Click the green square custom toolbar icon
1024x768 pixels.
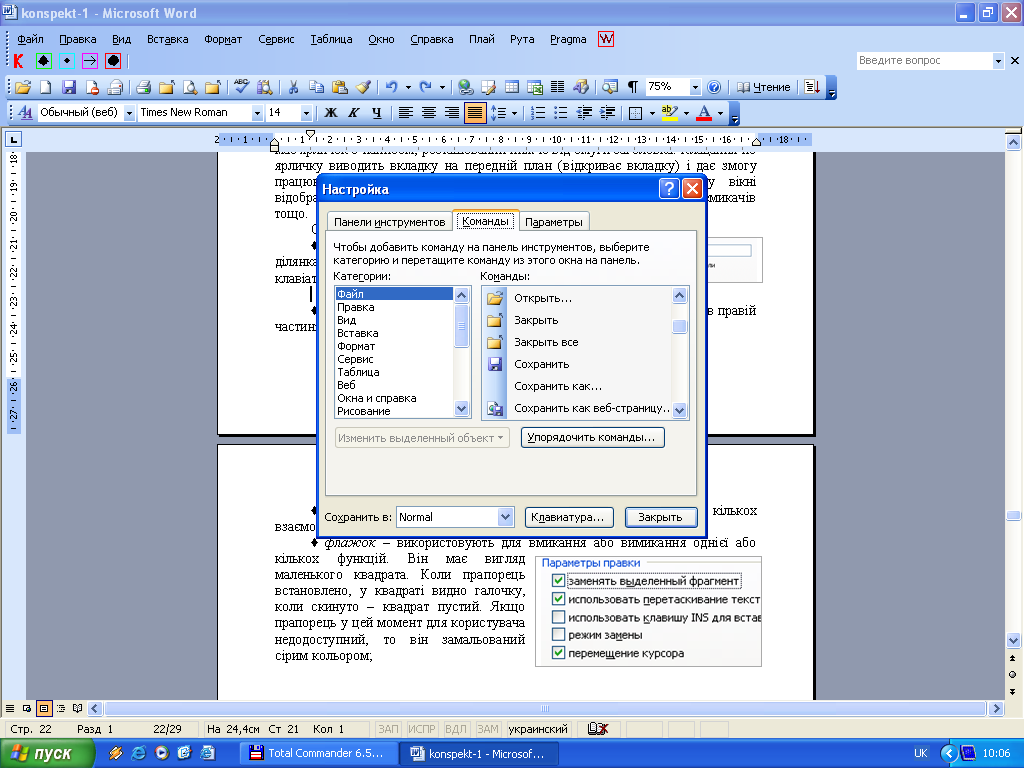44,61
